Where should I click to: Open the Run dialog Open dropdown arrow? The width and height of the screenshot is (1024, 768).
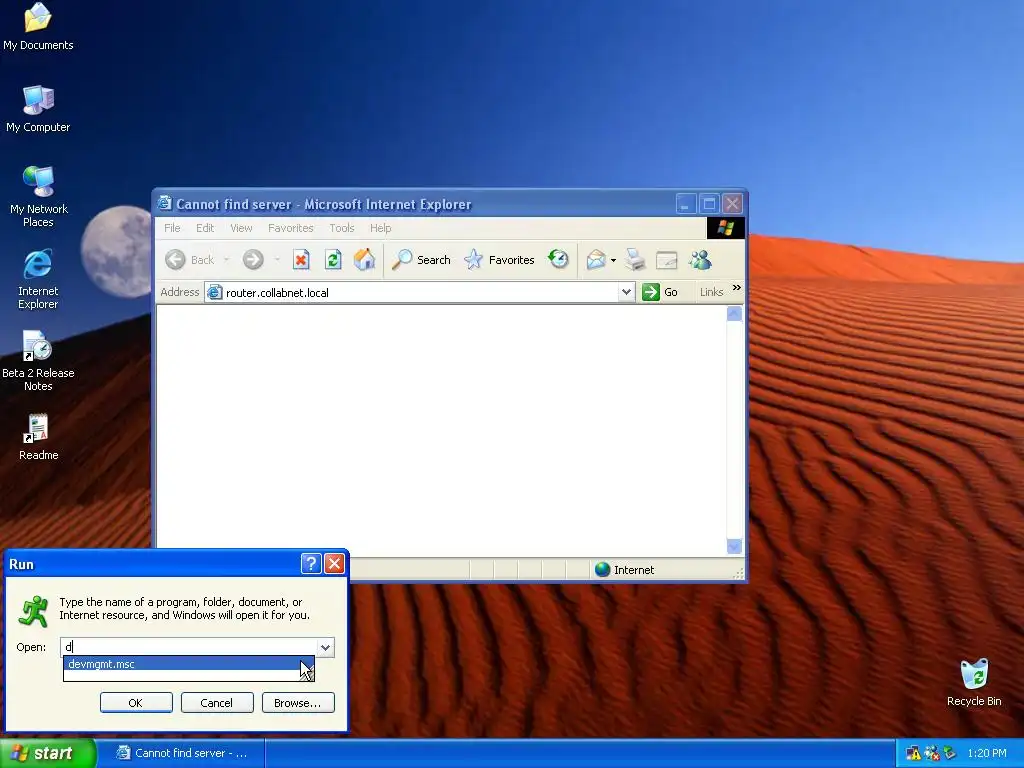pyautogui.click(x=325, y=647)
